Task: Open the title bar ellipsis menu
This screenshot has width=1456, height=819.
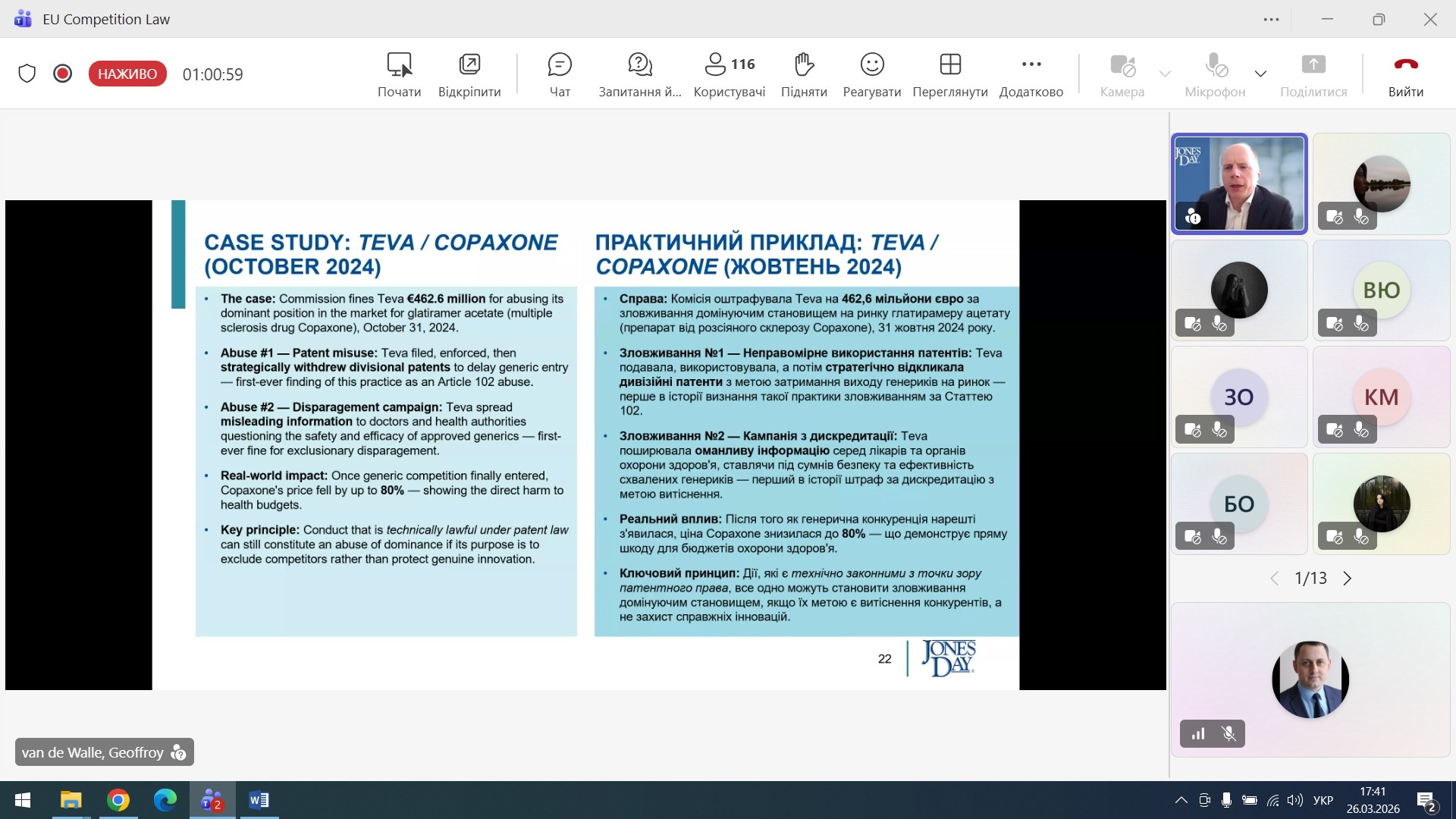Action: coord(1271,20)
